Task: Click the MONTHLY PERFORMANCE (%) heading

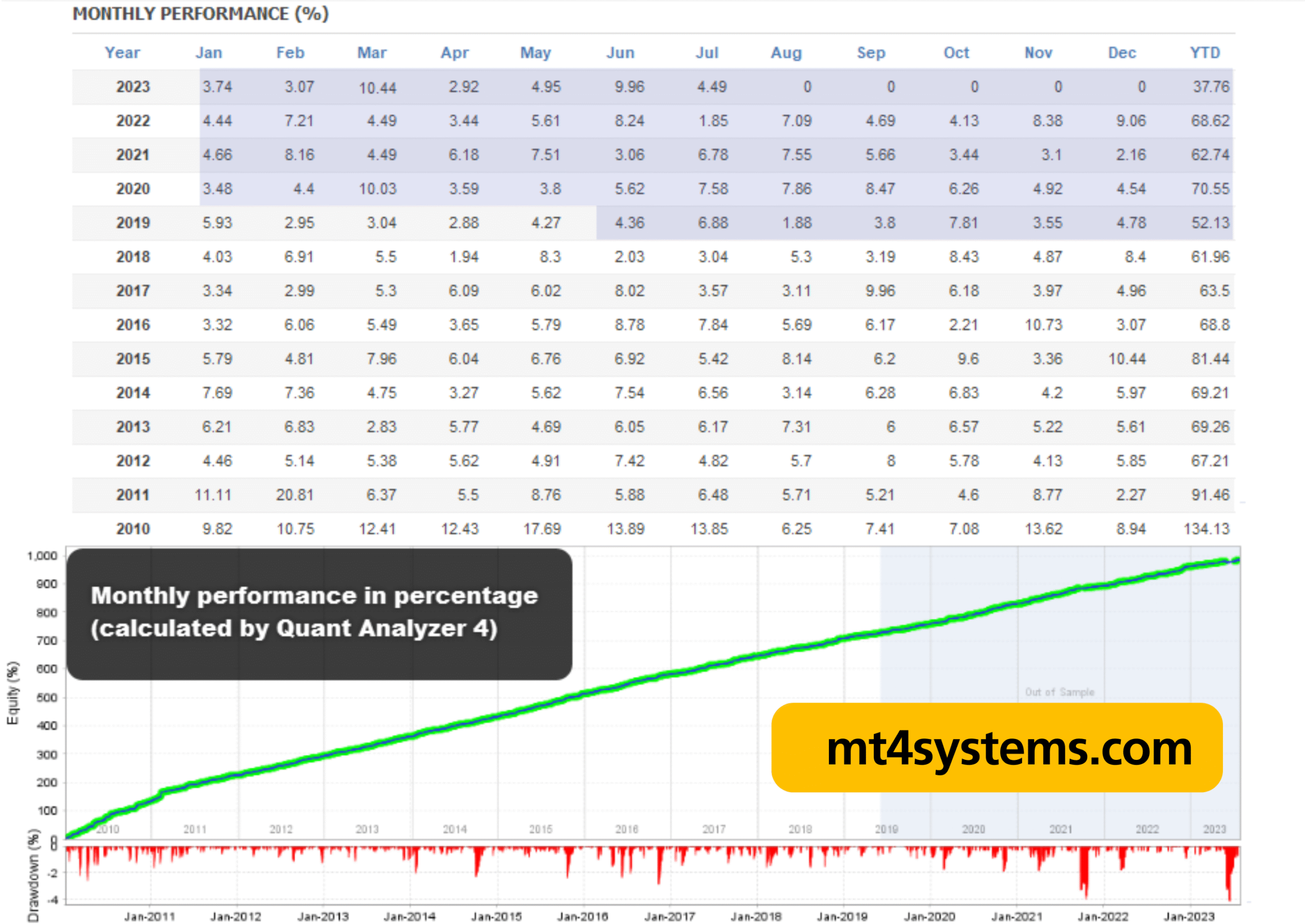Action: click(x=200, y=14)
